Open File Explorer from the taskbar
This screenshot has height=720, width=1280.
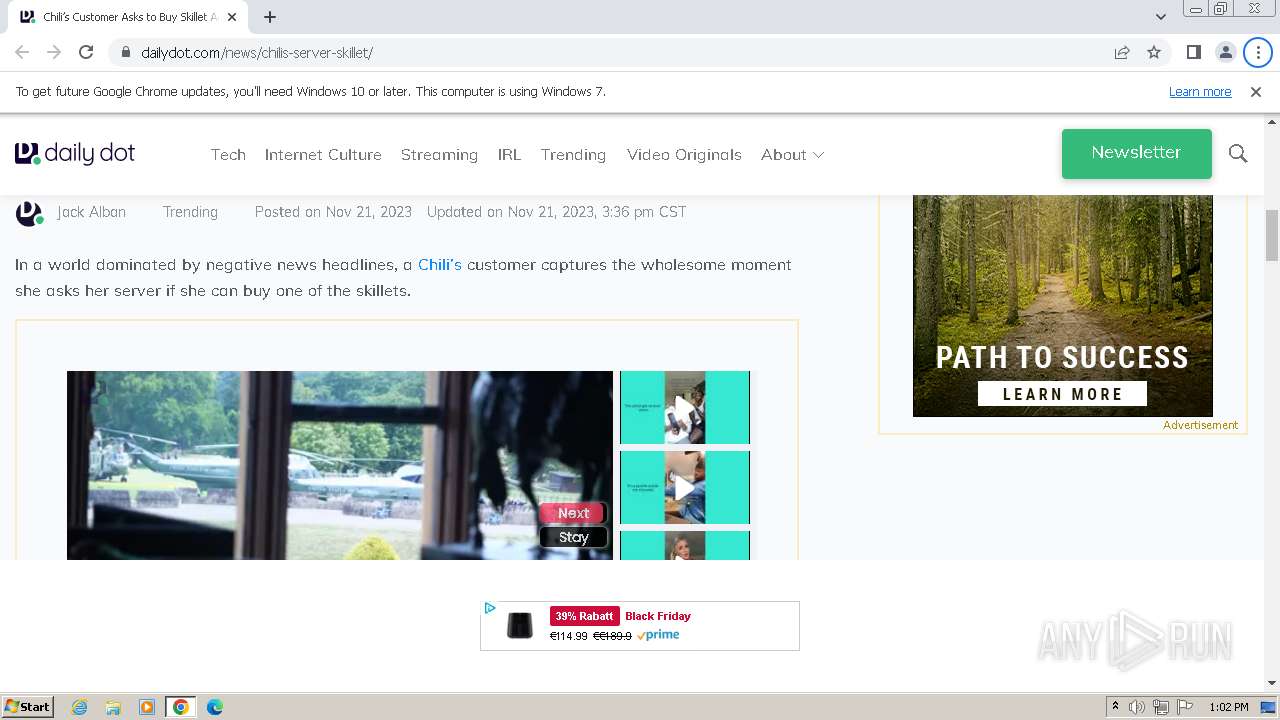[x=113, y=707]
